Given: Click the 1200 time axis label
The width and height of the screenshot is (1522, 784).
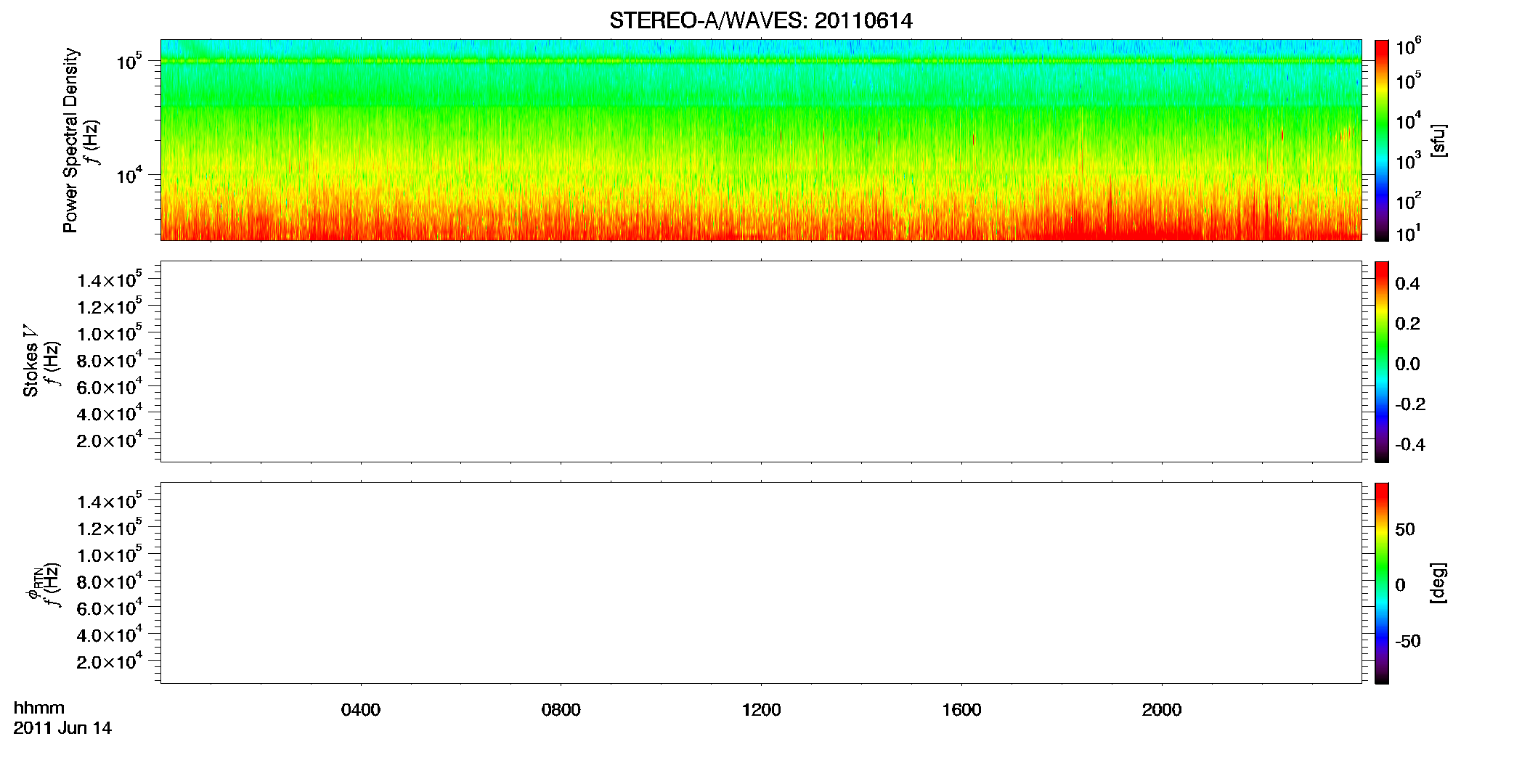Looking at the screenshot, I should tap(761, 710).
